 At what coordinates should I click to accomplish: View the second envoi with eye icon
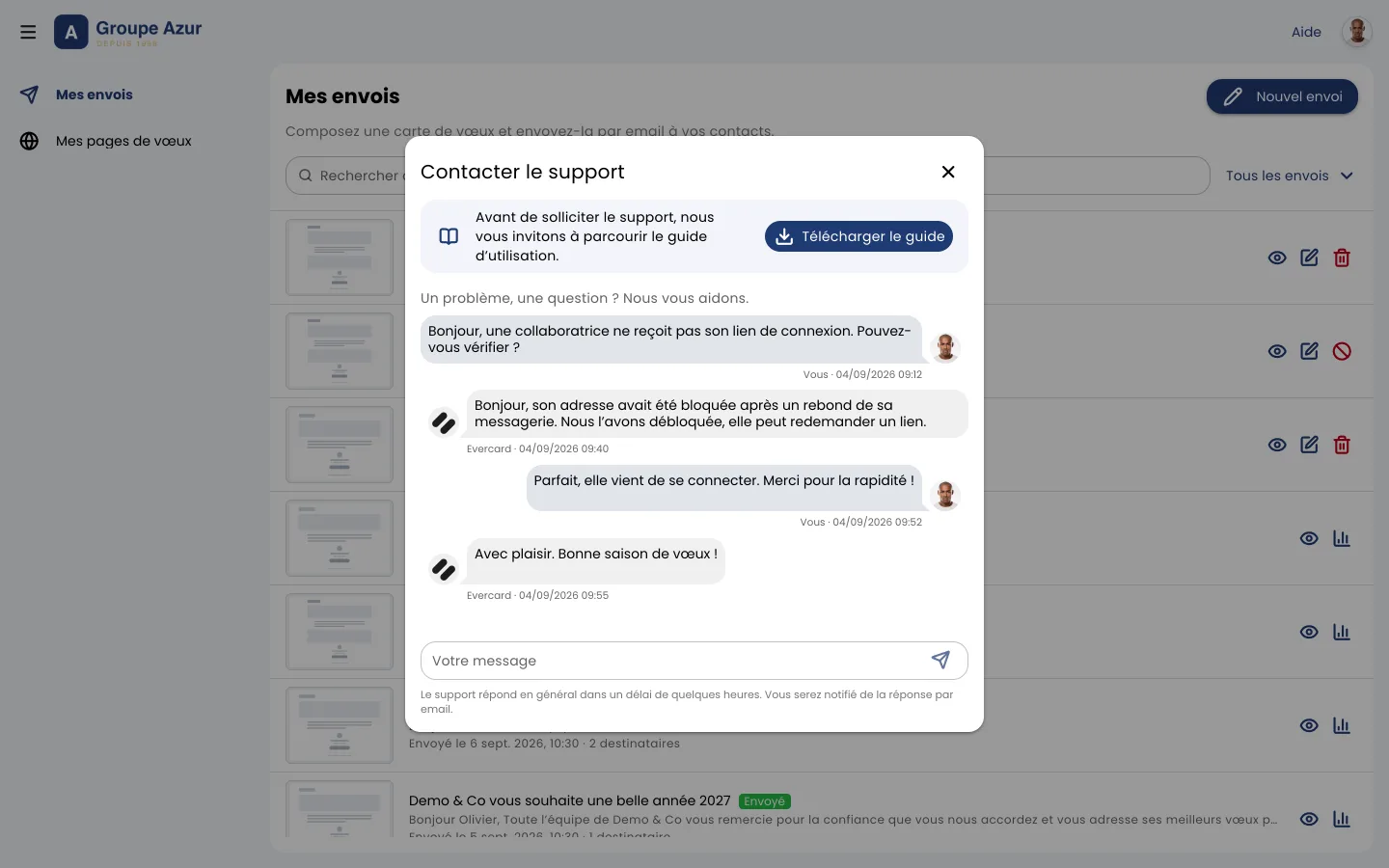(1277, 351)
